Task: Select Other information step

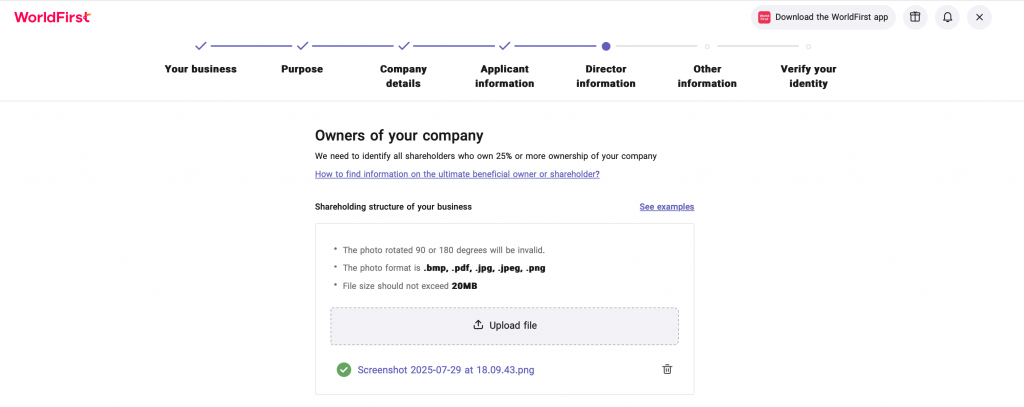Action: click(x=707, y=76)
